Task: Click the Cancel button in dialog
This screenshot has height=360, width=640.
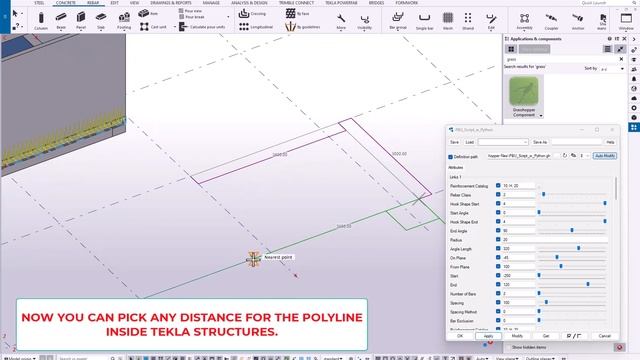Action: (x=604, y=336)
